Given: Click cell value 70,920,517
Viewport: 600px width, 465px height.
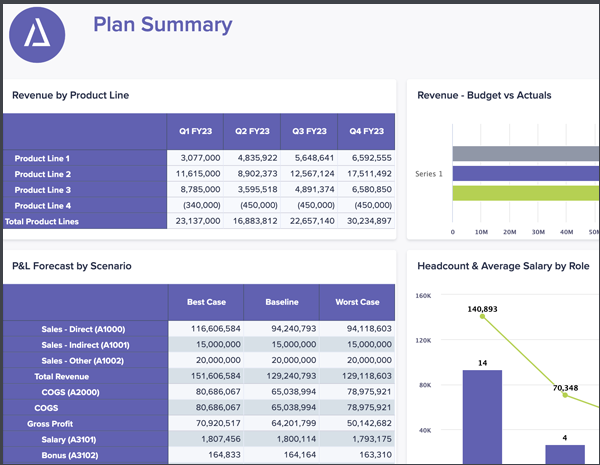Looking at the screenshot, I should [218, 423].
